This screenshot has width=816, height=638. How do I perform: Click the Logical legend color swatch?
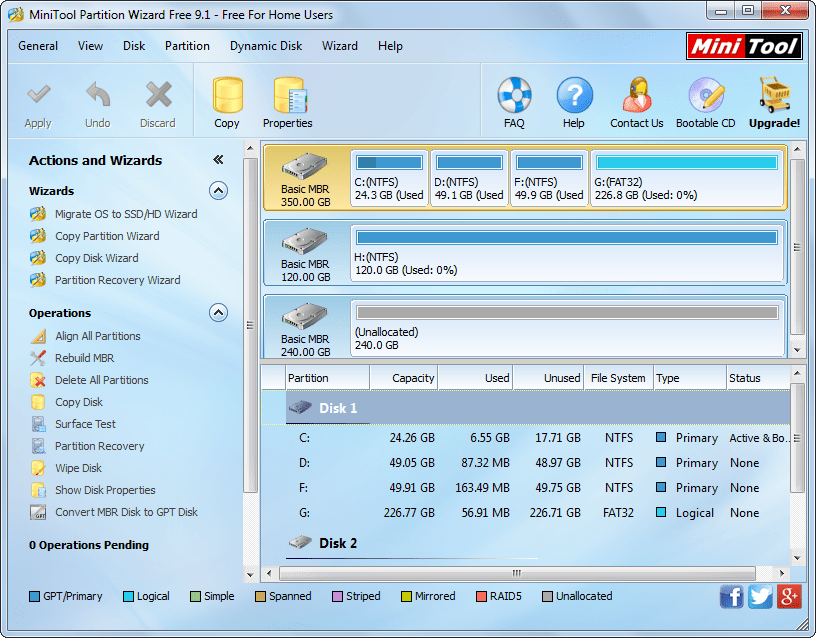pyautogui.click(x=128, y=596)
